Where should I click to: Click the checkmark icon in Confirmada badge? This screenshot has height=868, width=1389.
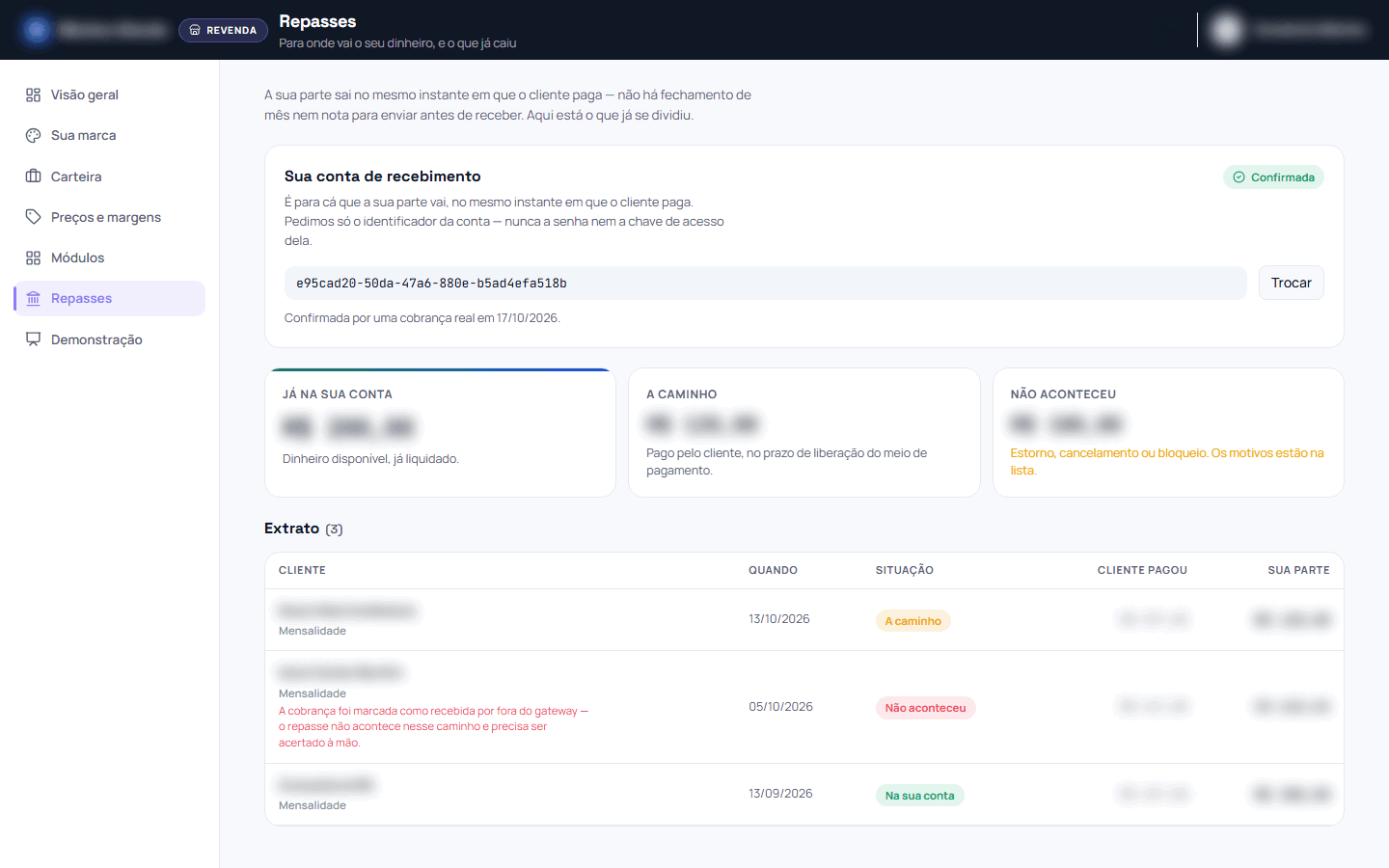pos(1239,177)
